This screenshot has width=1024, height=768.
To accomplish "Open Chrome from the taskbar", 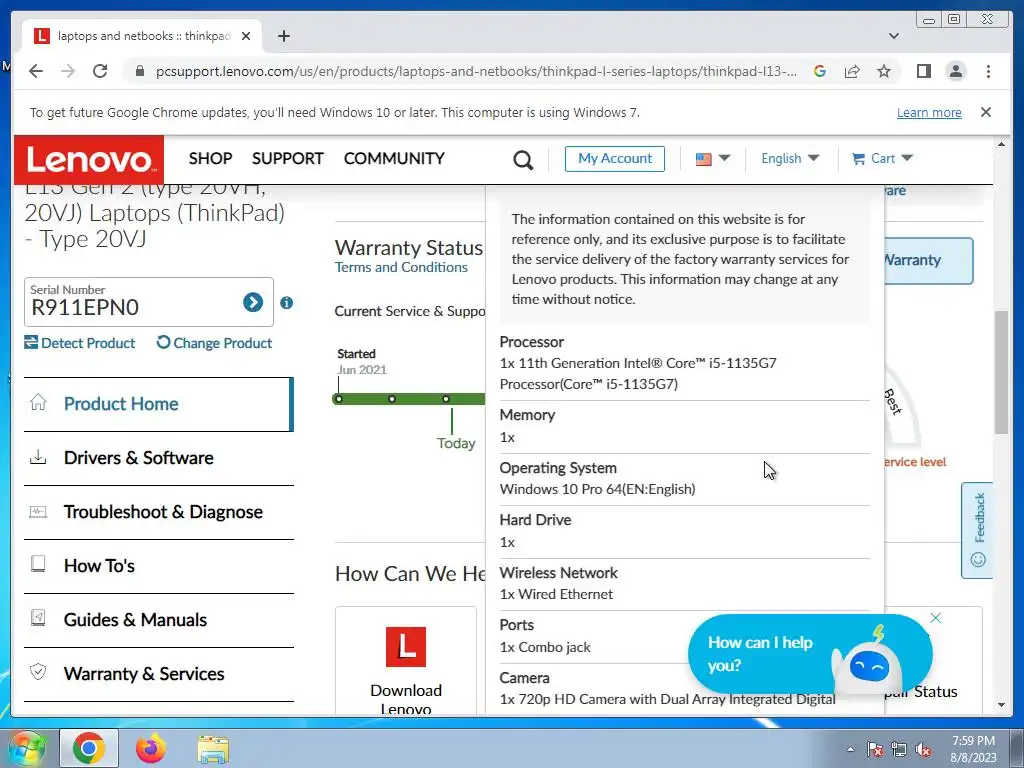I will click(89, 748).
